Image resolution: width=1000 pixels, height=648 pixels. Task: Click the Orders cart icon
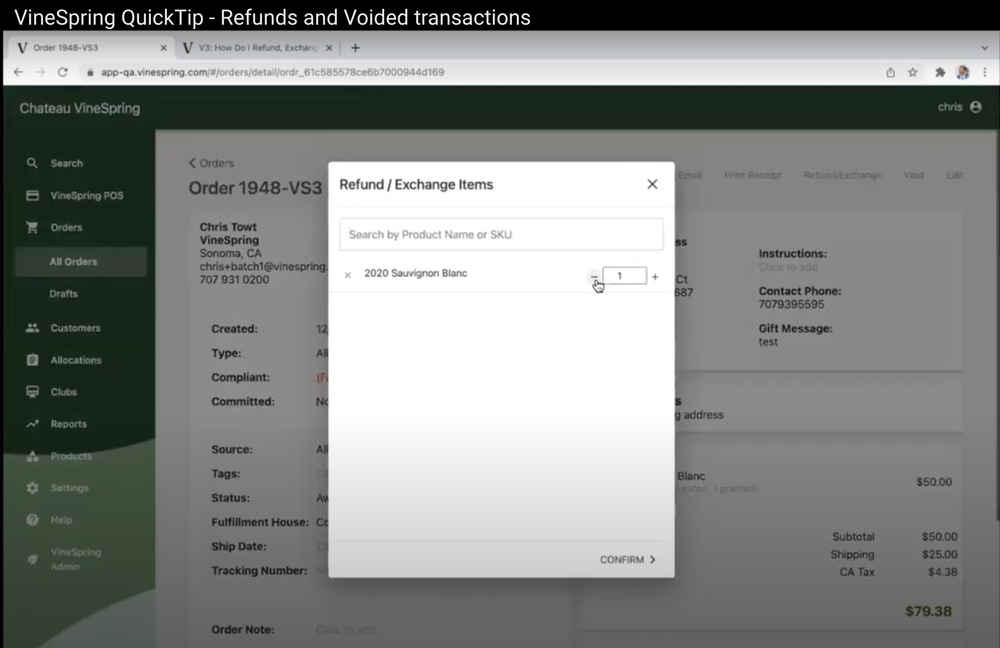32,227
